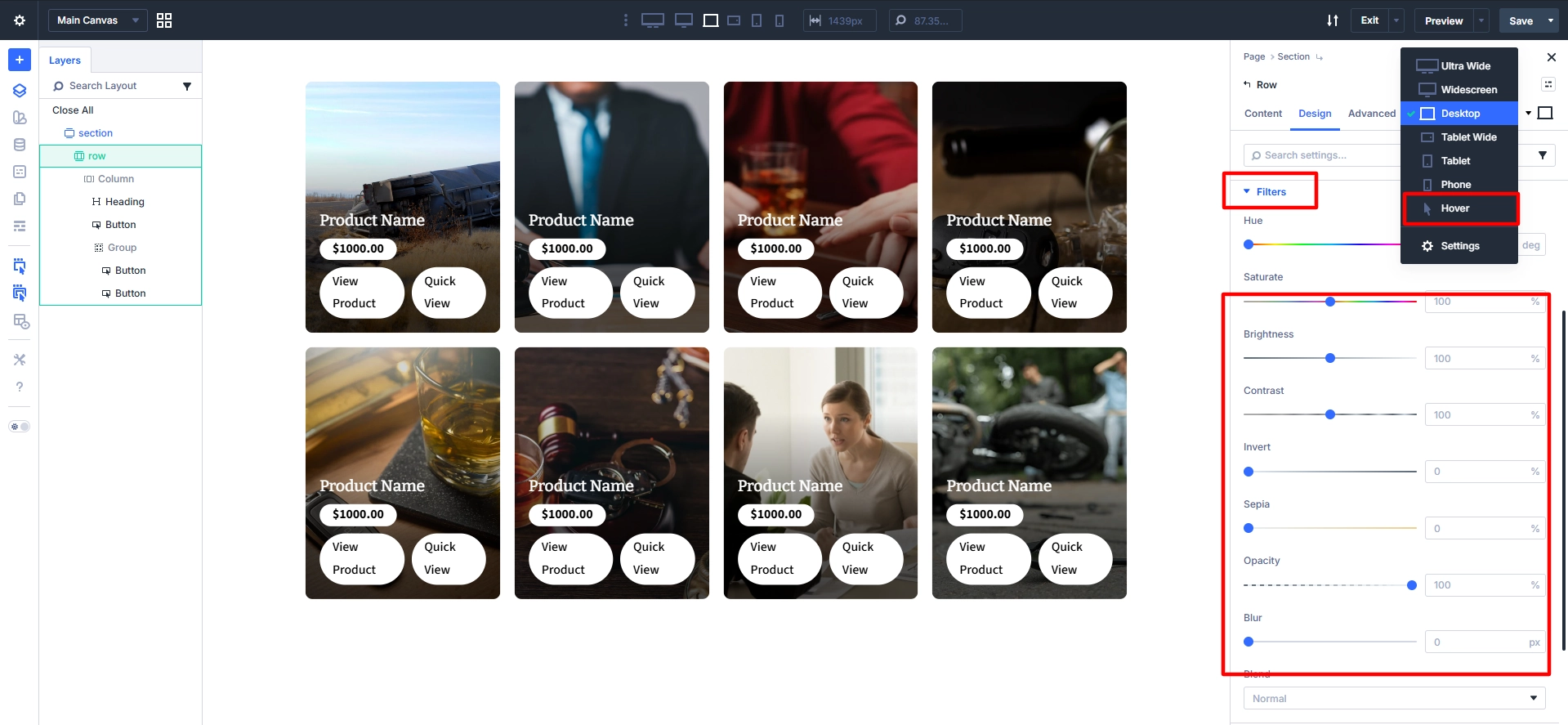This screenshot has width=1568, height=725.
Task: Open the history list icon in left sidebar
Action: click(x=20, y=226)
